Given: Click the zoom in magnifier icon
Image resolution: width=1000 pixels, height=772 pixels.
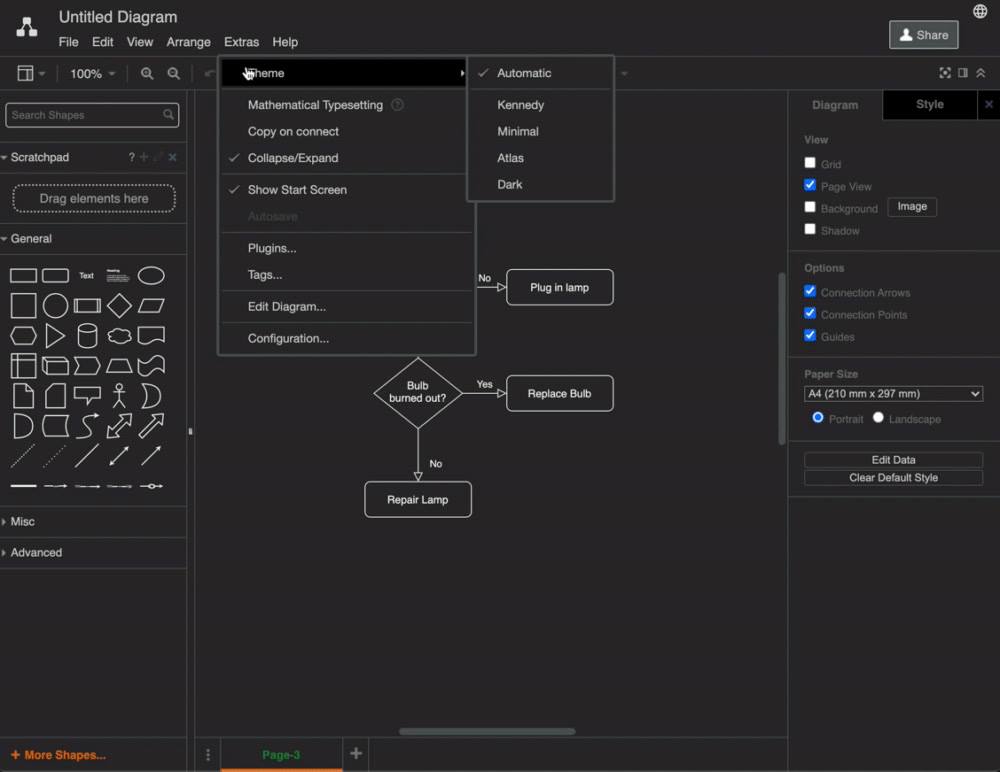Looking at the screenshot, I should (x=147, y=73).
